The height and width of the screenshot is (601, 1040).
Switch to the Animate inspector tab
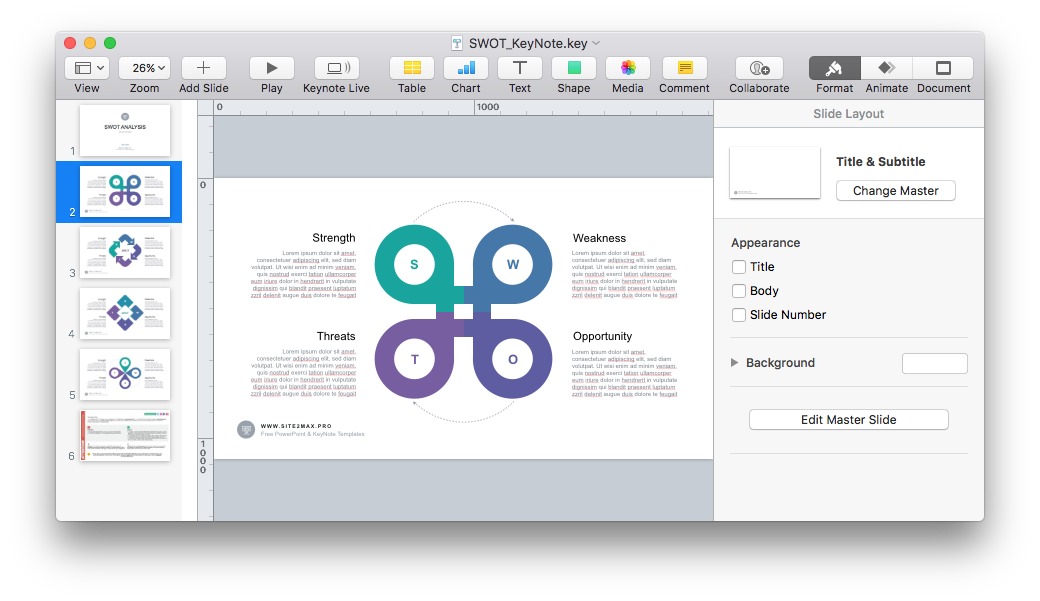click(886, 68)
